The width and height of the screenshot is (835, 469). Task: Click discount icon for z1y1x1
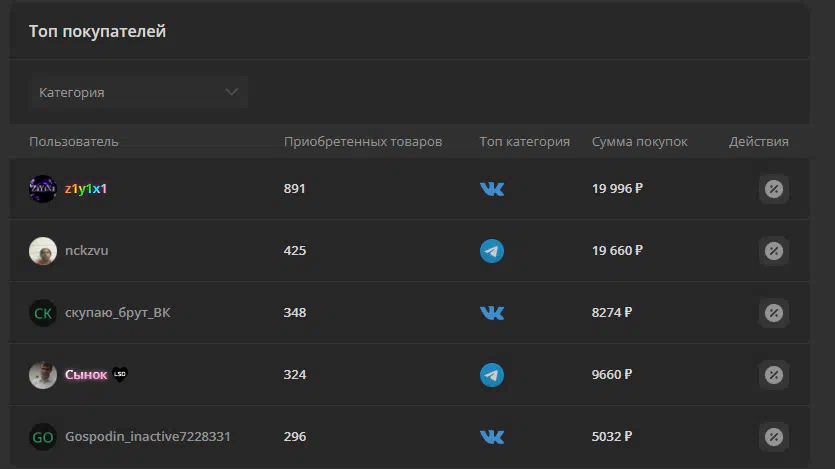(x=774, y=189)
